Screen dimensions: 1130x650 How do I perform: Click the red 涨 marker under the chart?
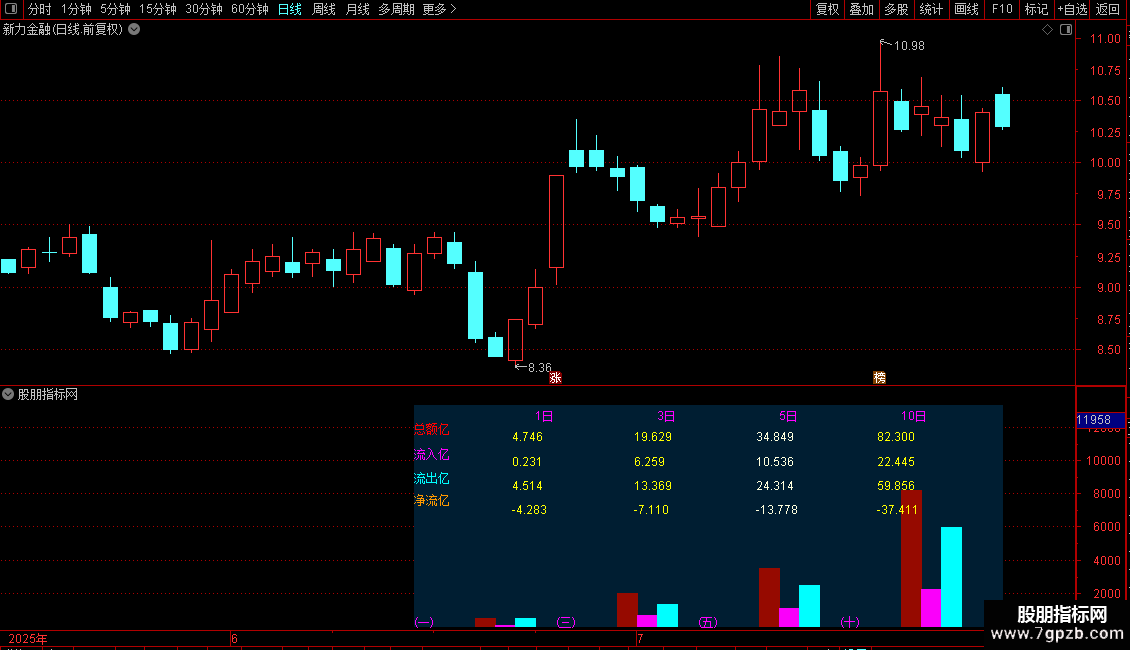click(x=555, y=378)
